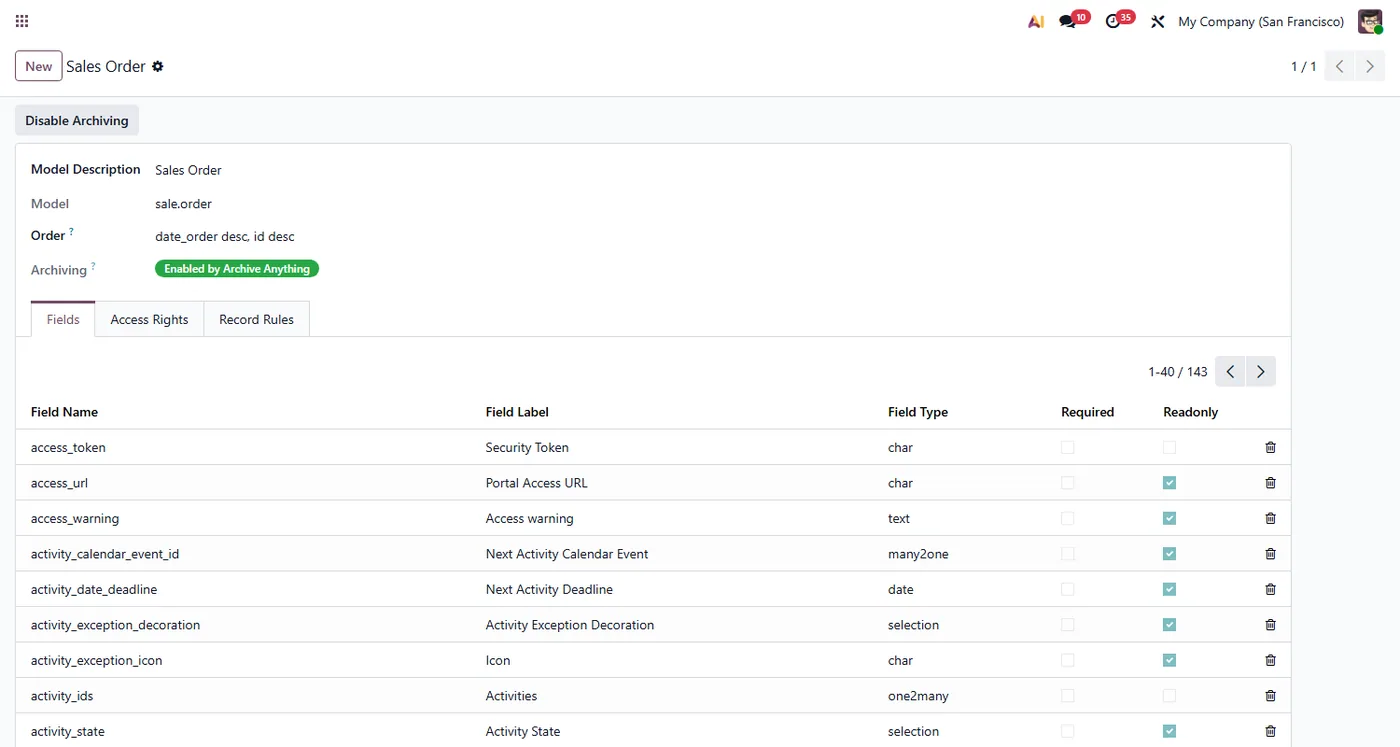Toggle Readonly checkbox for access_warning
1400x747 pixels.
(x=1169, y=519)
